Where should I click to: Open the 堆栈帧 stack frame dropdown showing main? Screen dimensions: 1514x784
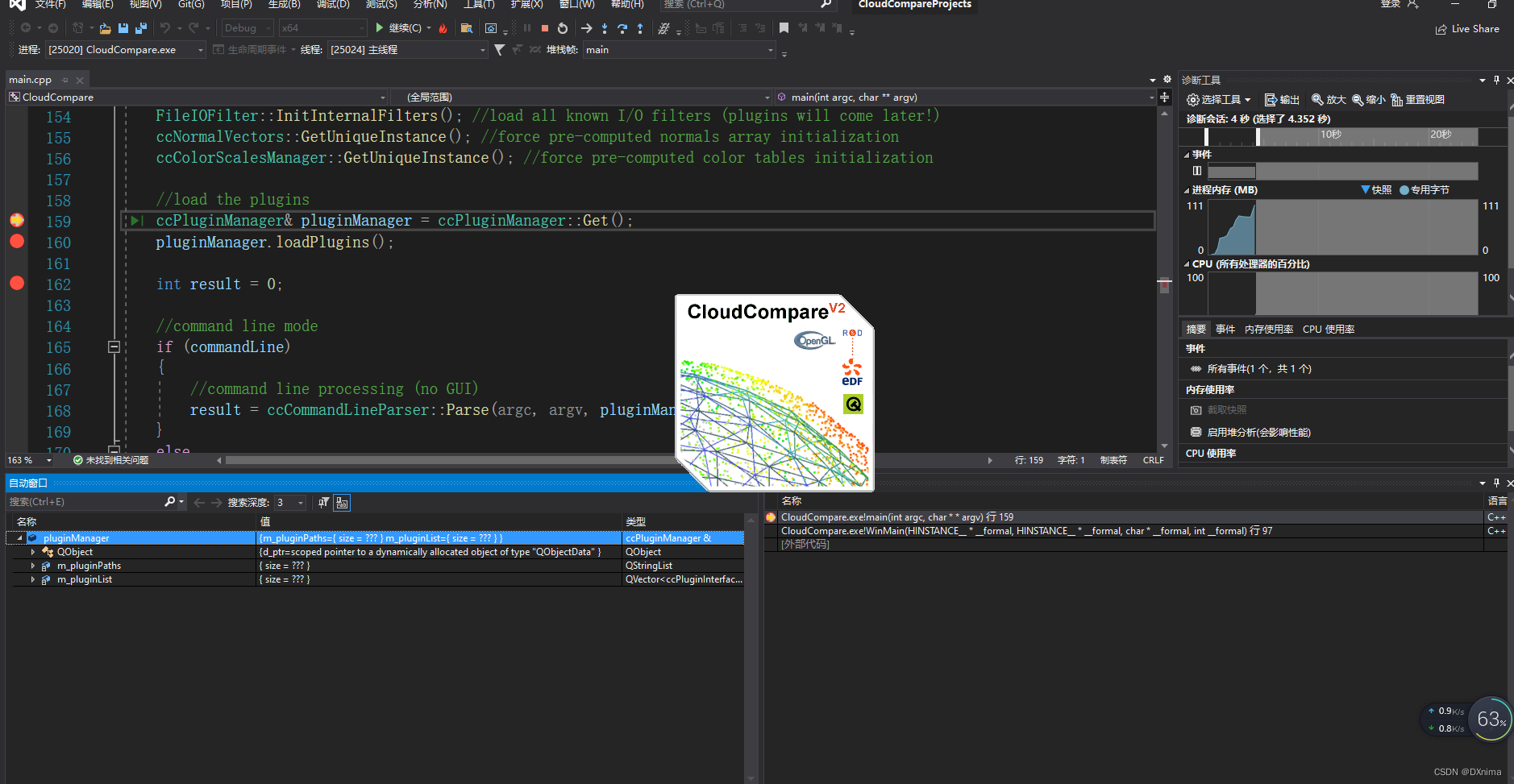[770, 49]
